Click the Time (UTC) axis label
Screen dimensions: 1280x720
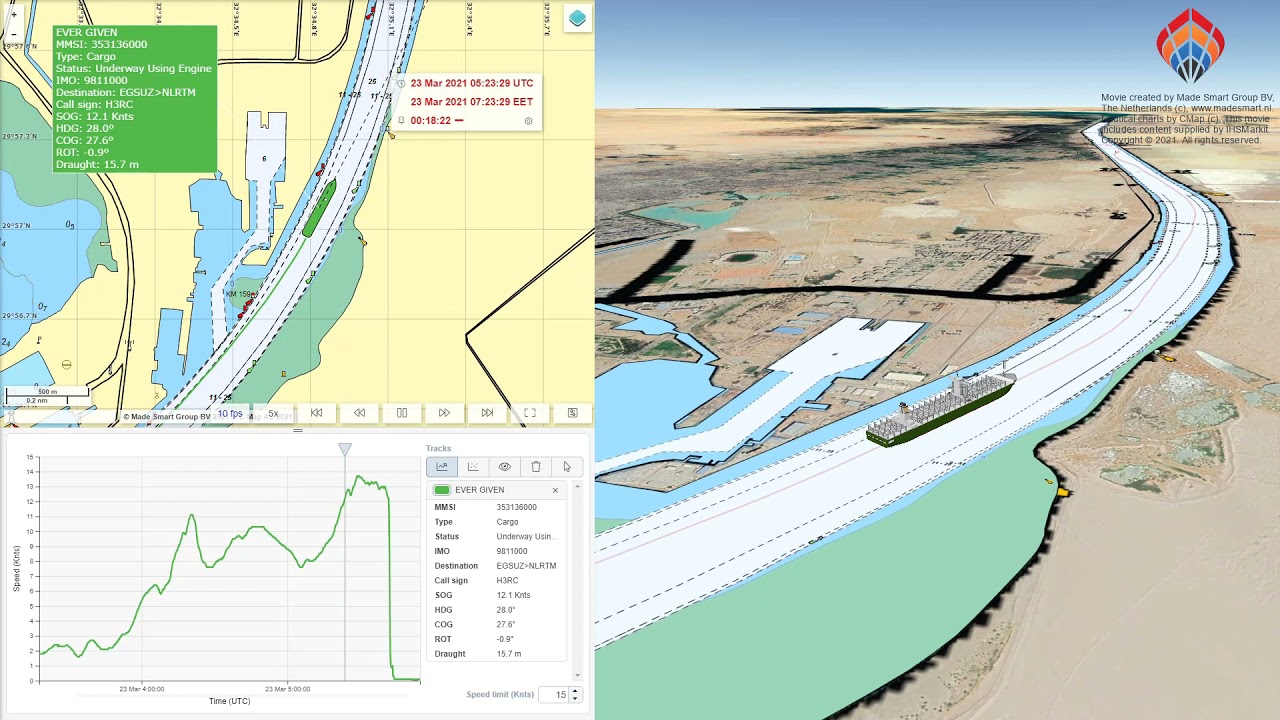tap(230, 702)
